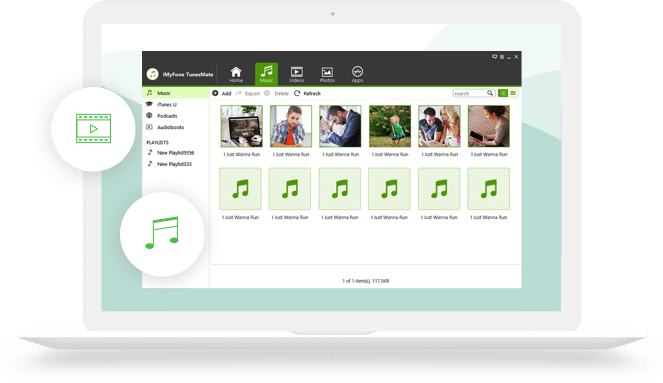Open playlist New Playlist333
The image size is (663, 383).
[x=176, y=164]
